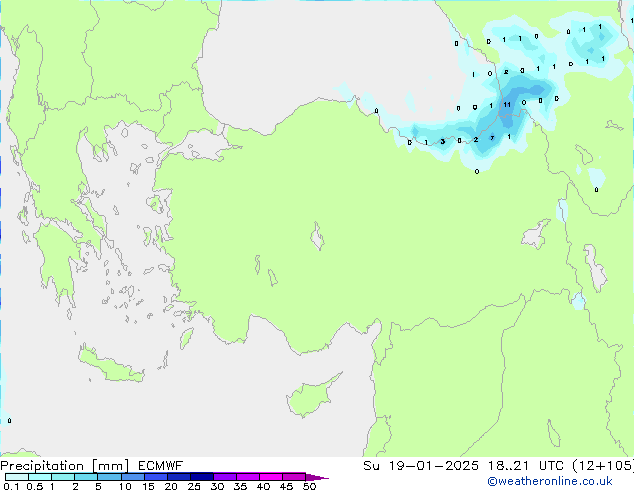Click the '[mm]' unit label

tap(110, 466)
